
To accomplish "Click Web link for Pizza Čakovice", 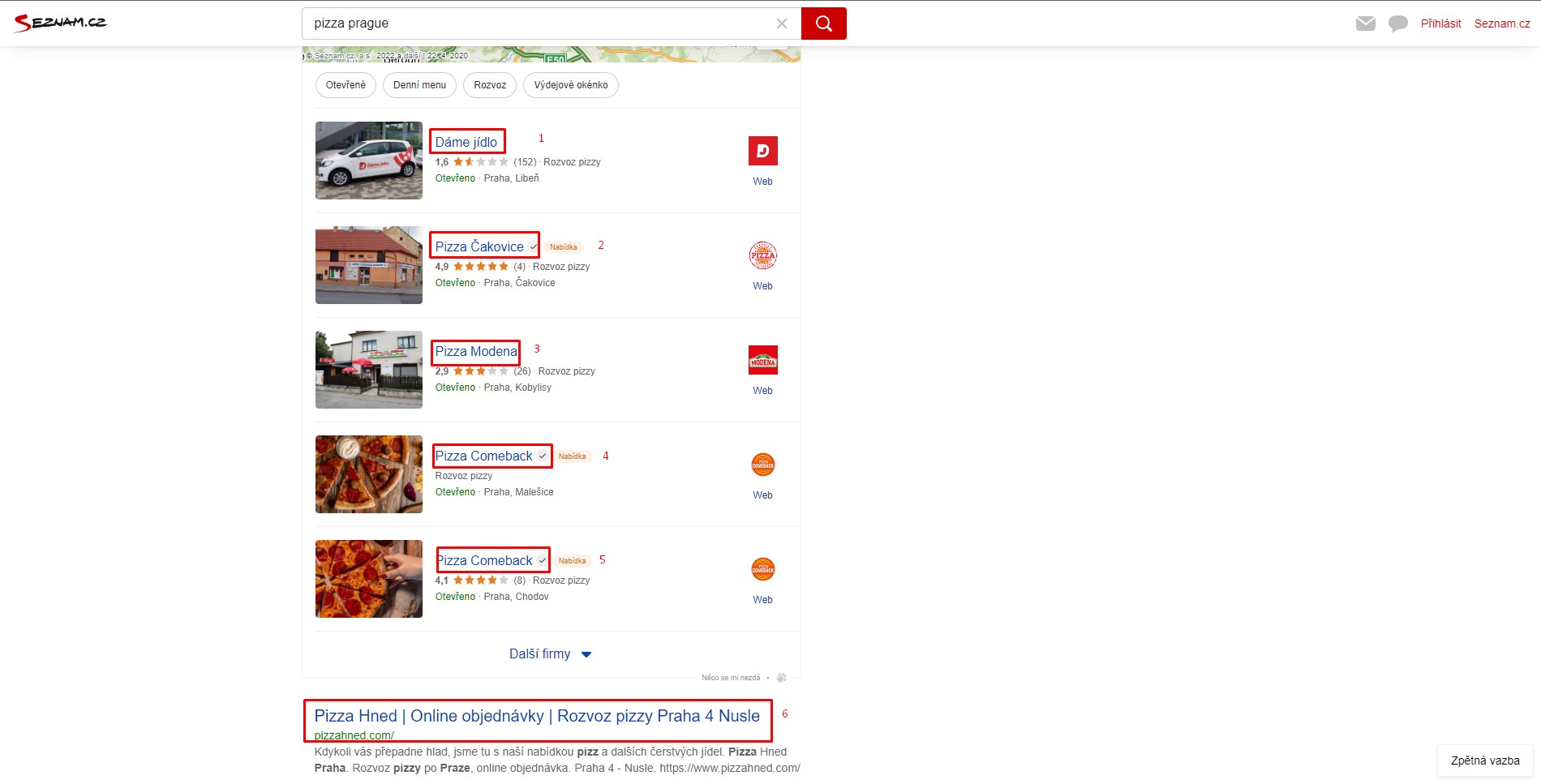I will click(x=762, y=286).
